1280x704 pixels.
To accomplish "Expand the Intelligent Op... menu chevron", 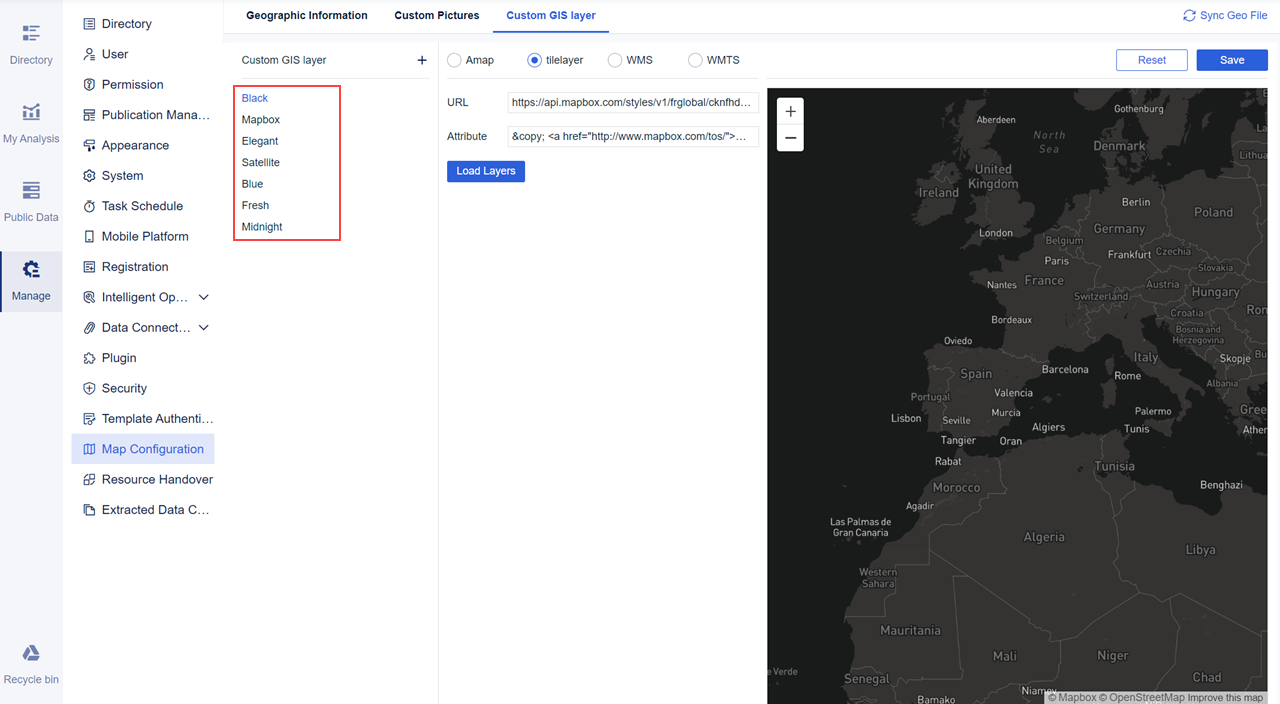I will (203, 297).
